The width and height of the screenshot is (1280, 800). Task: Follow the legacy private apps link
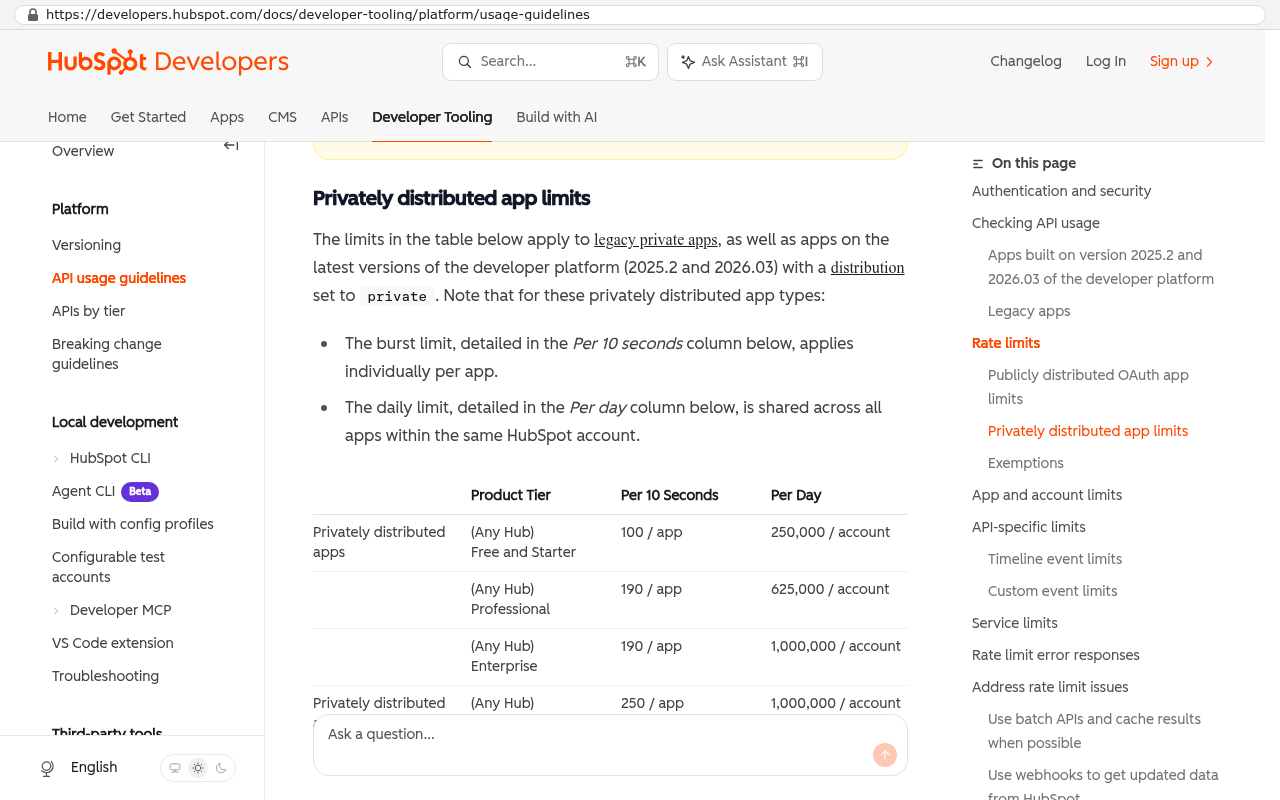[x=656, y=240]
